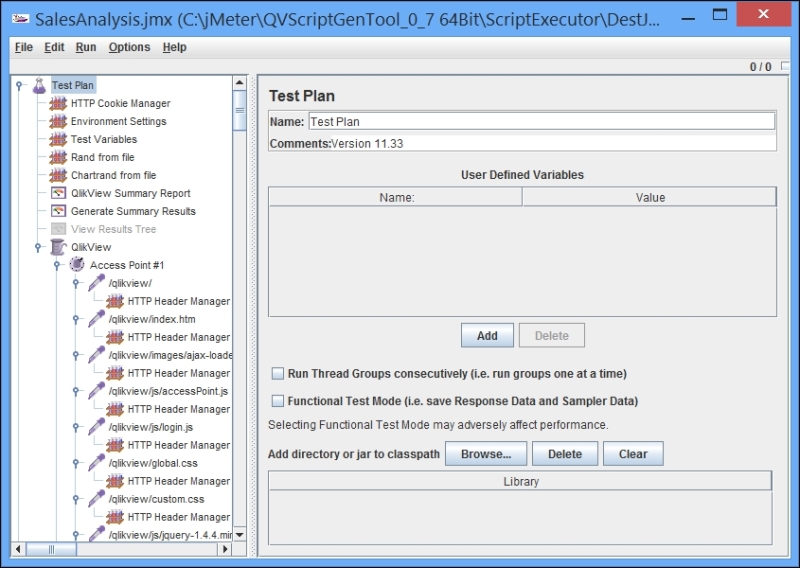The width and height of the screenshot is (800, 568).
Task: Click Header Manager icon under custom.css
Action: tap(115, 517)
